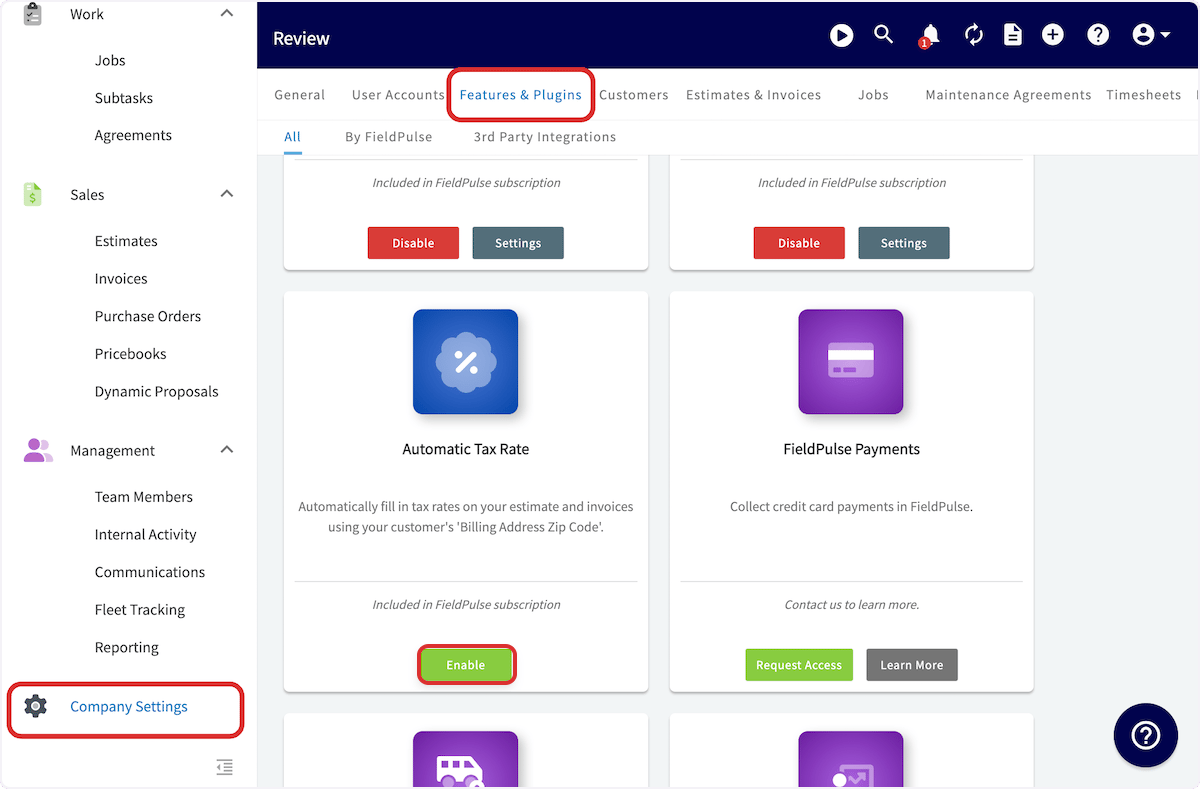Open Settings on the left top card
Screen dimensions: 1200x789
click(x=518, y=243)
